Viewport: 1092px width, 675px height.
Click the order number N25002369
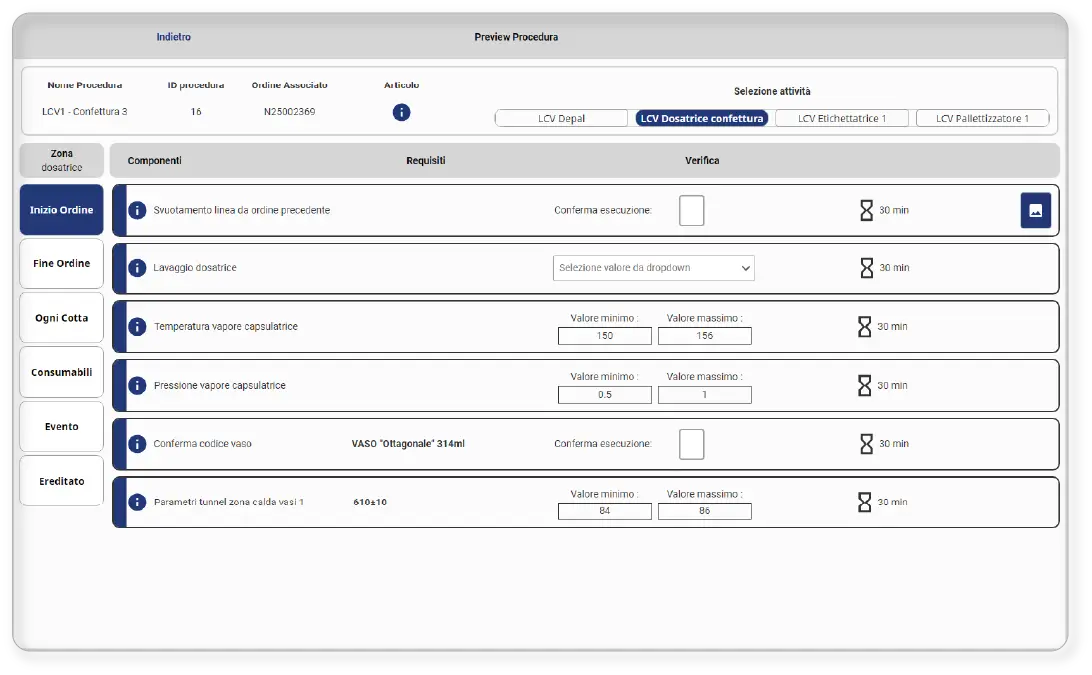(x=290, y=111)
